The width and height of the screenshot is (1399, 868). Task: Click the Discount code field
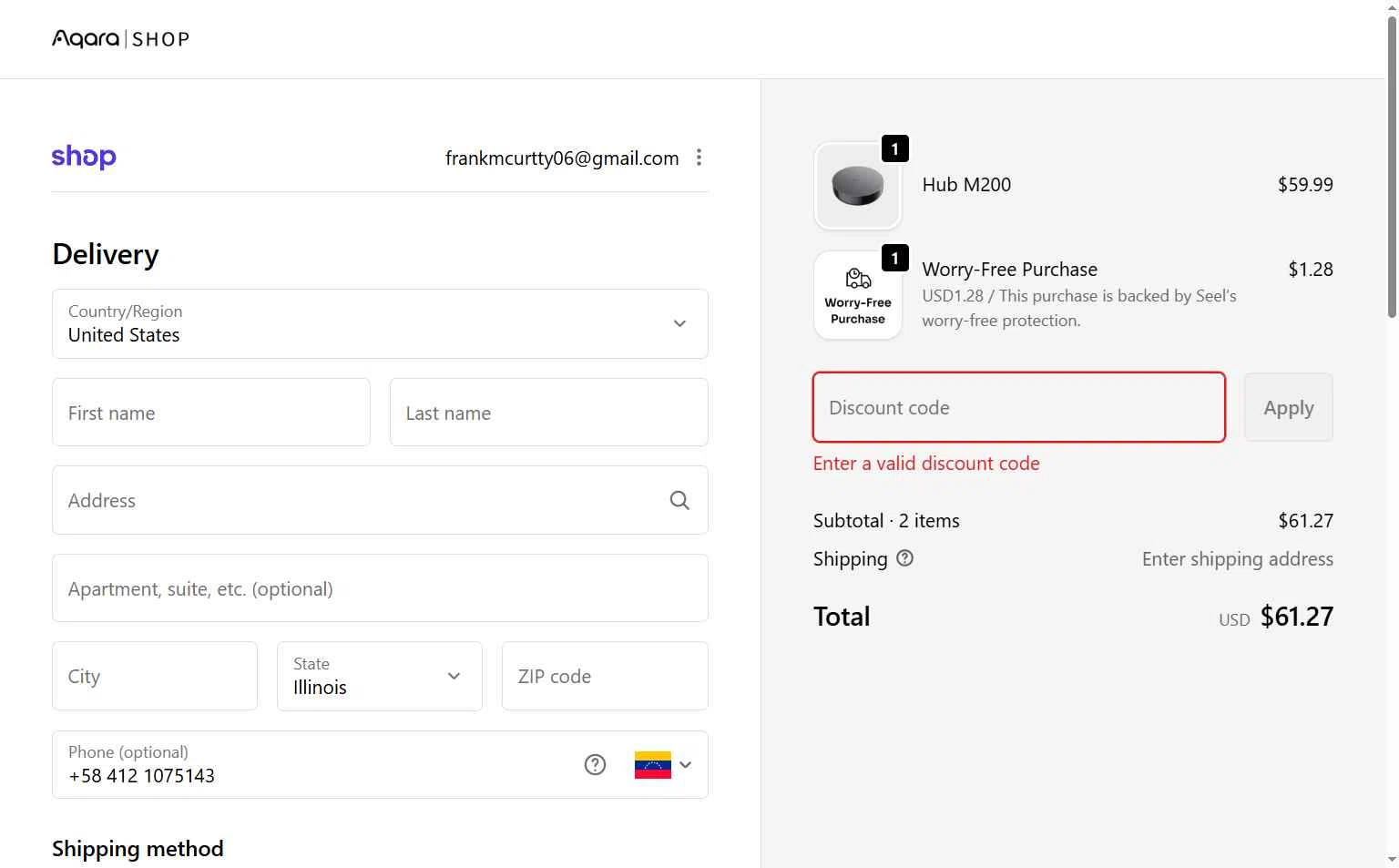click(x=1019, y=407)
